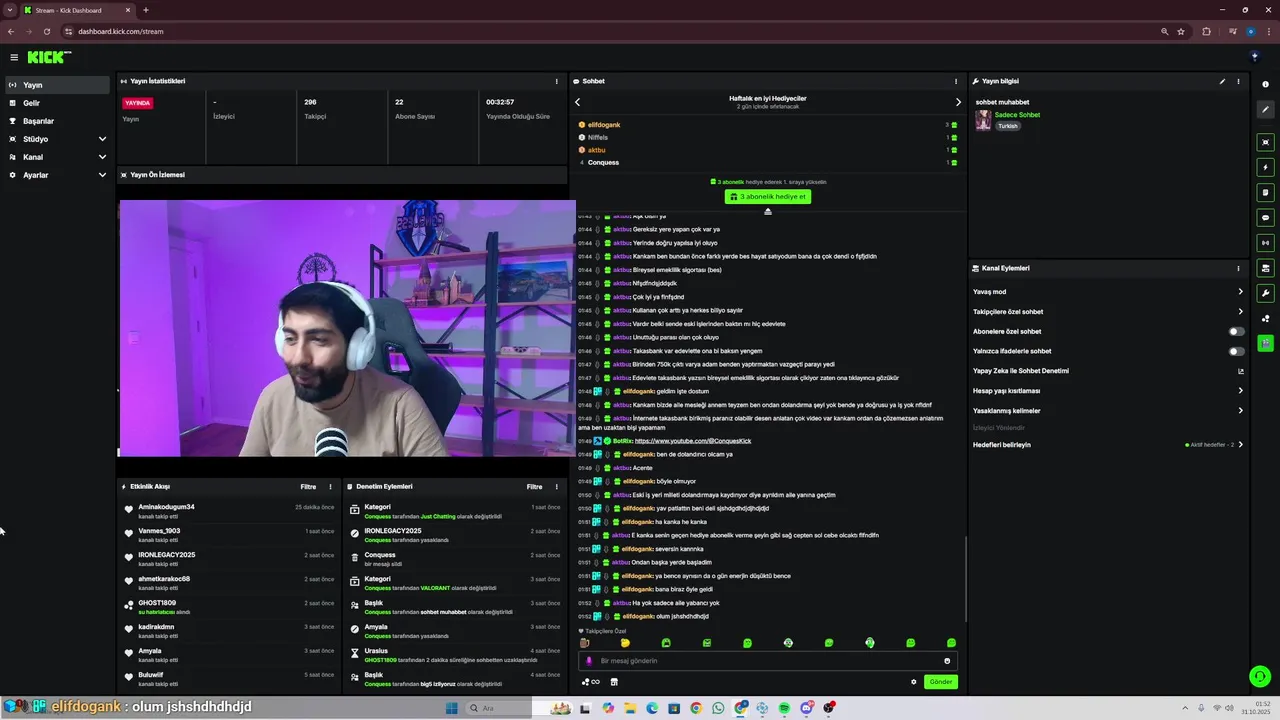1280x720 pixels.
Task: Click the info icon in right sidebar
Action: point(1266,84)
